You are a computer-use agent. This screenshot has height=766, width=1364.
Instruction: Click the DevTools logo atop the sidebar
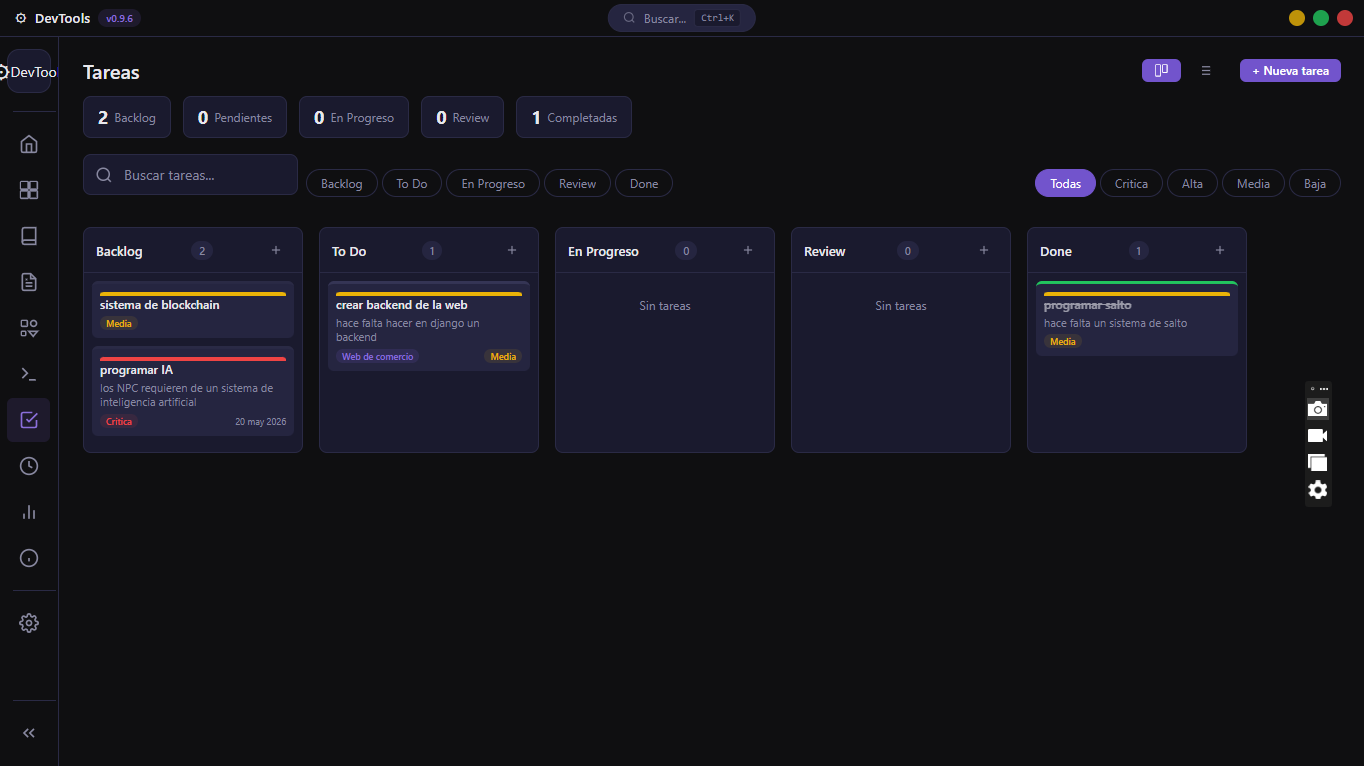29,72
